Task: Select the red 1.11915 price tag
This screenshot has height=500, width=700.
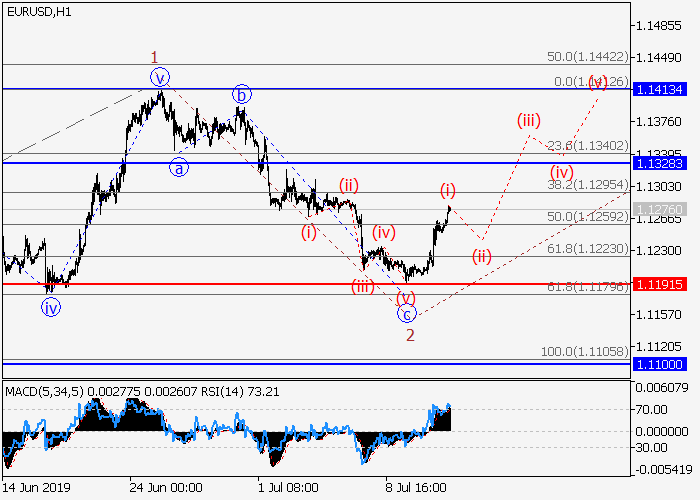Action: click(660, 284)
